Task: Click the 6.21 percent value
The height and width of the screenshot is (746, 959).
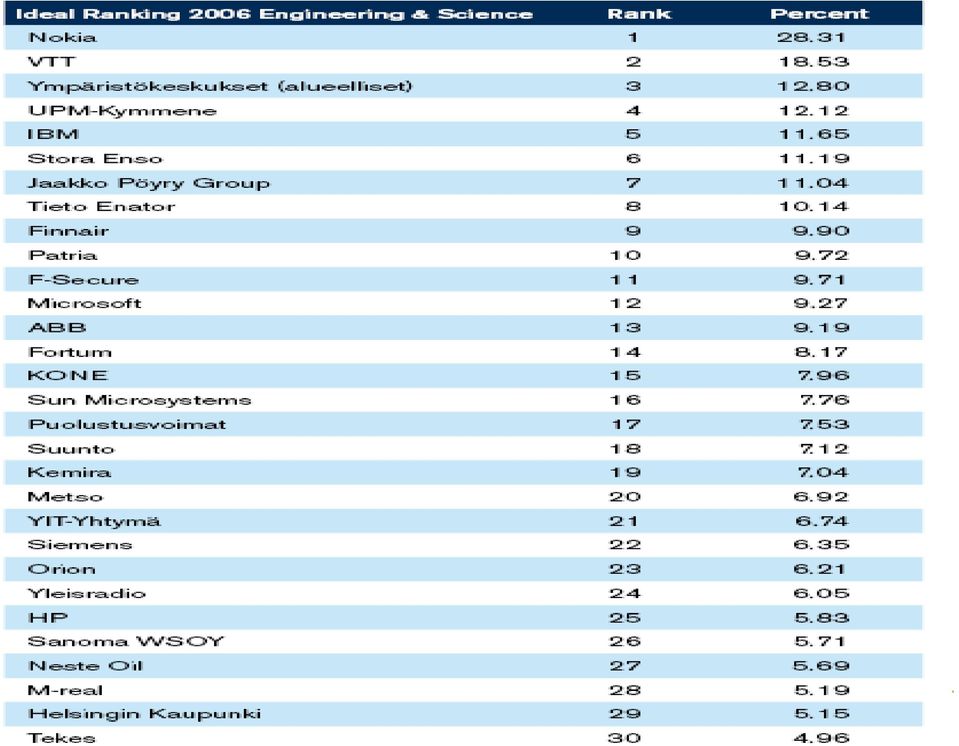Action: [x=820, y=569]
